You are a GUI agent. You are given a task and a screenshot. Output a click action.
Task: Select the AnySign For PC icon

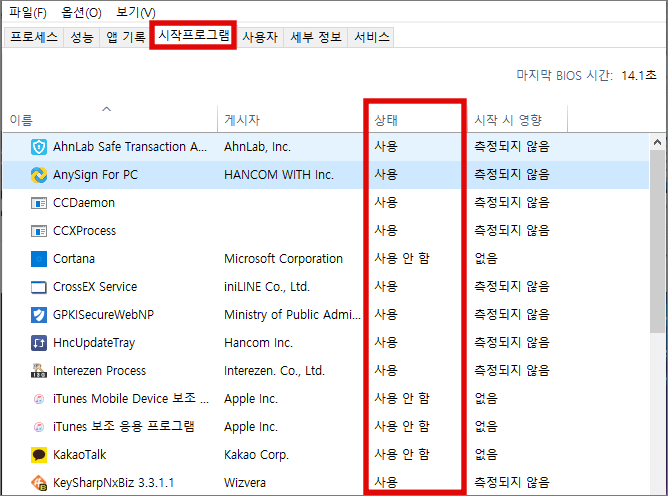point(39,175)
